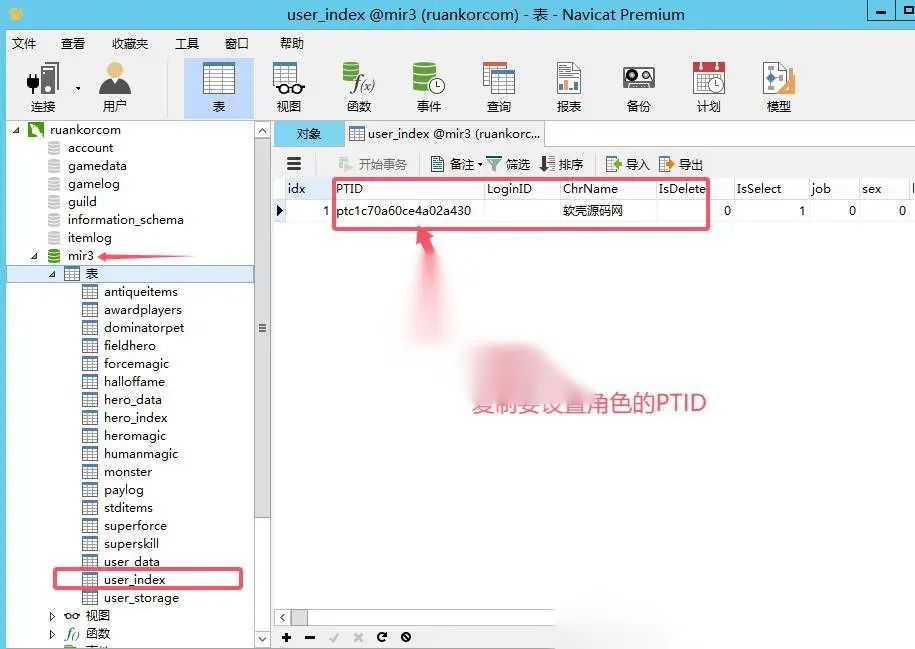This screenshot has height=649, width=915.
Task: Open the 计划 schedule icon
Action: [708, 88]
